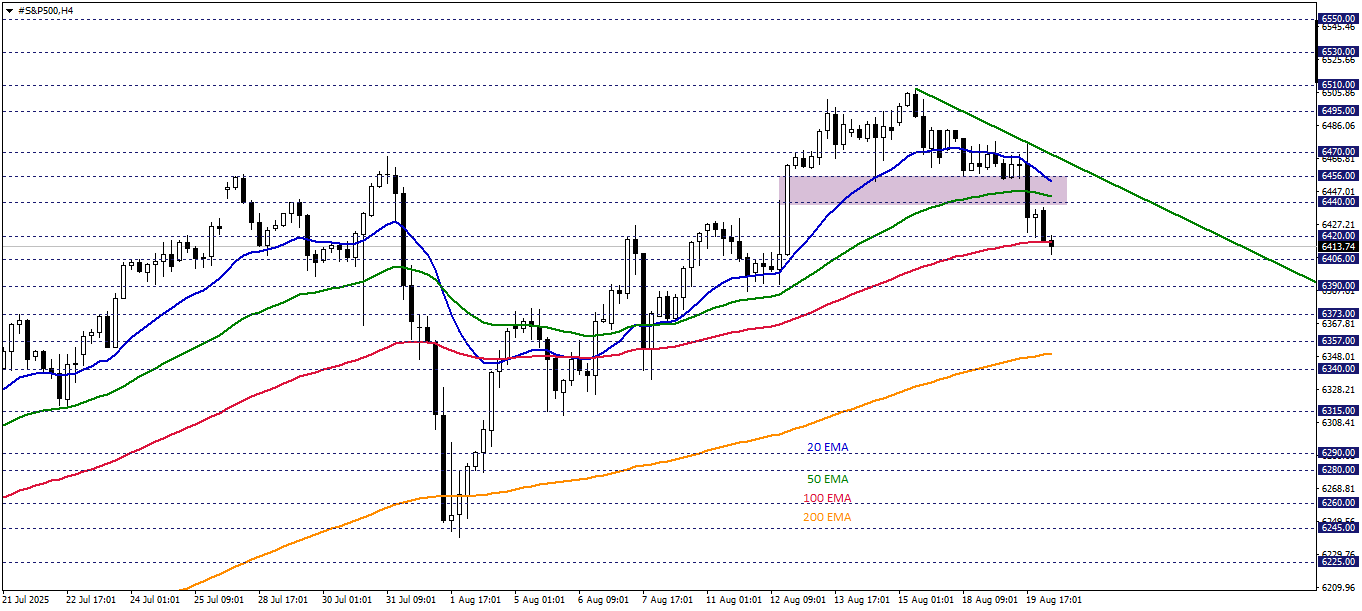Click the 6456.00 price level label
1362x611 pixels.
coord(1338,175)
